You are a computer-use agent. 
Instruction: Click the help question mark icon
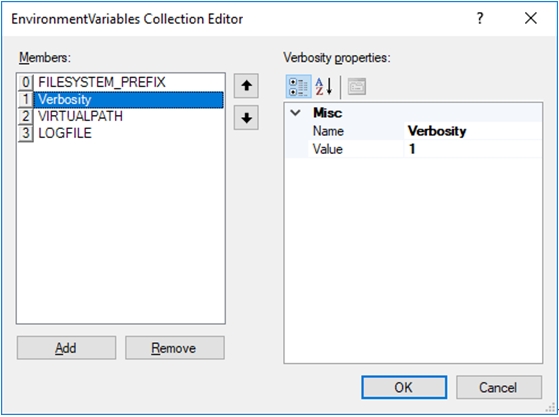tap(480, 18)
